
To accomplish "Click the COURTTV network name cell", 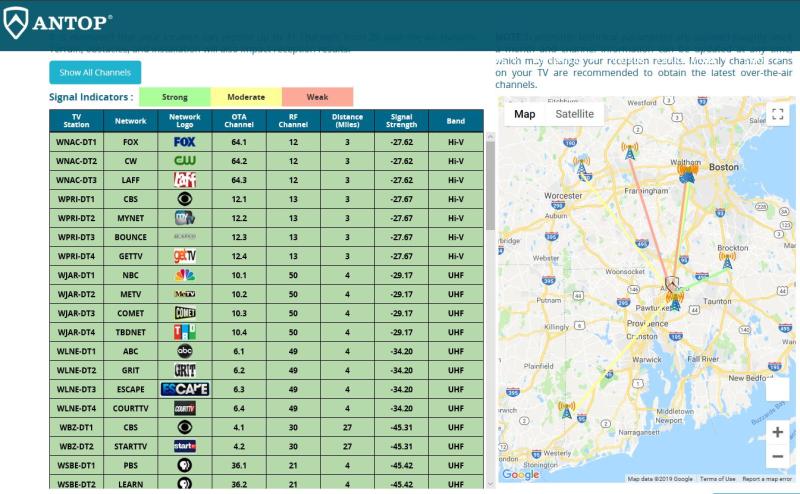I will 131,408.
